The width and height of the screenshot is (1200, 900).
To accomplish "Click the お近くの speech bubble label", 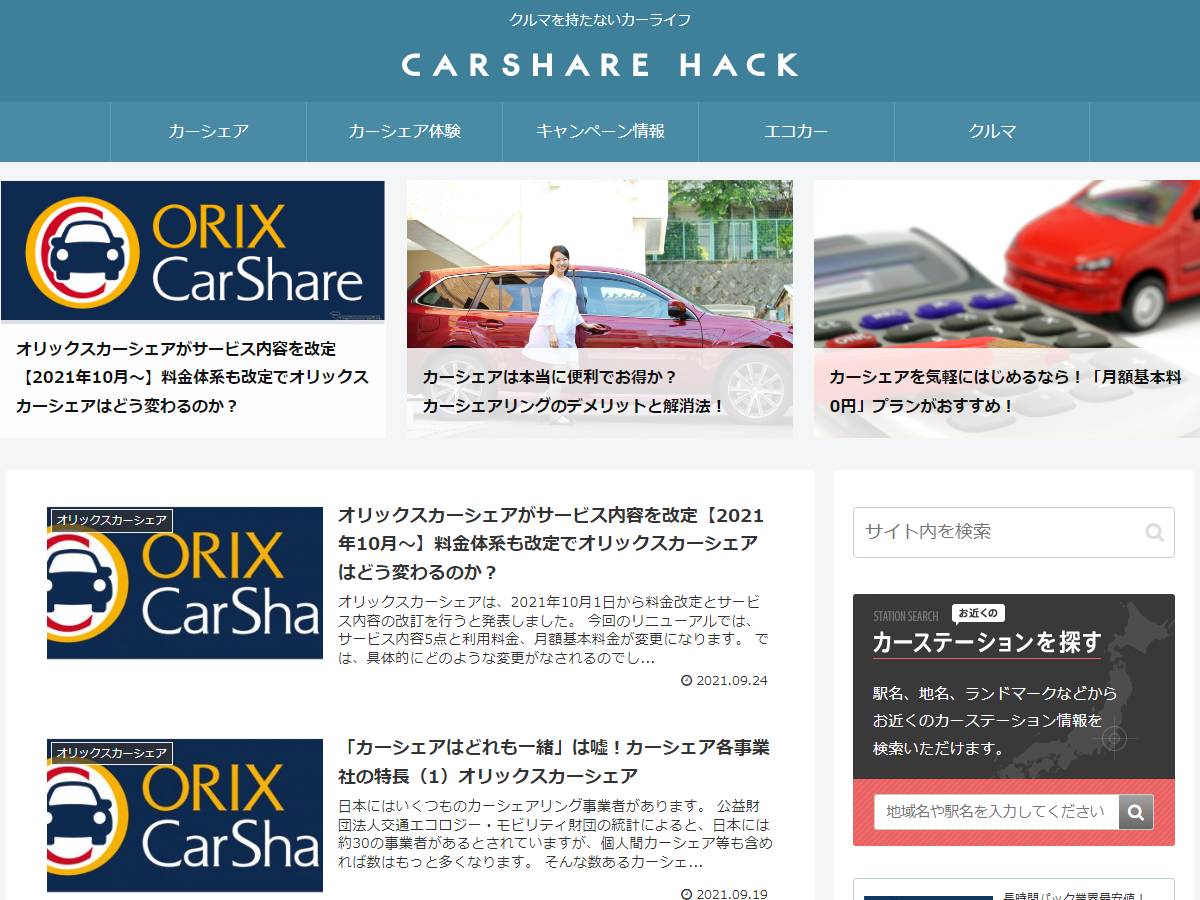I will [x=978, y=613].
